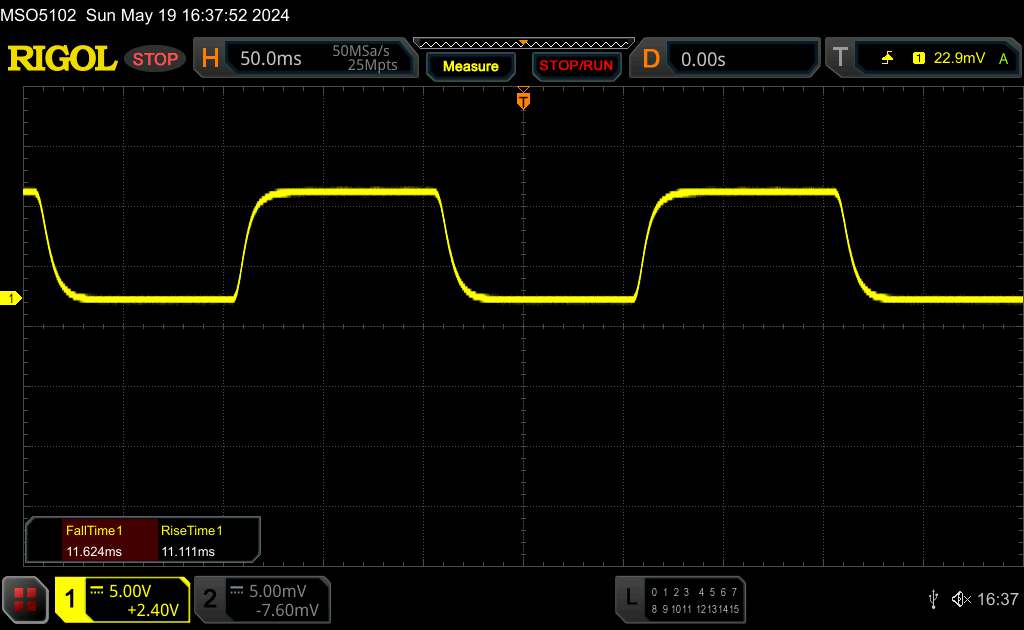Image resolution: width=1024 pixels, height=630 pixels.
Task: Click the red STOP status indicator
Action: point(155,59)
